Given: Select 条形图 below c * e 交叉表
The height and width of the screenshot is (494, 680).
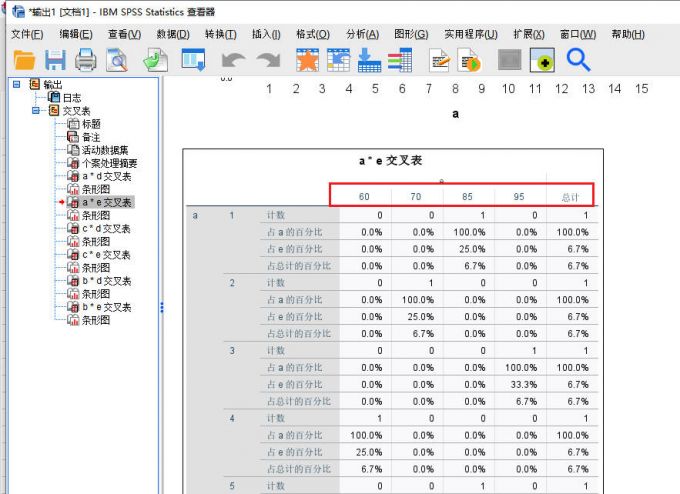Looking at the screenshot, I should [x=96, y=268].
